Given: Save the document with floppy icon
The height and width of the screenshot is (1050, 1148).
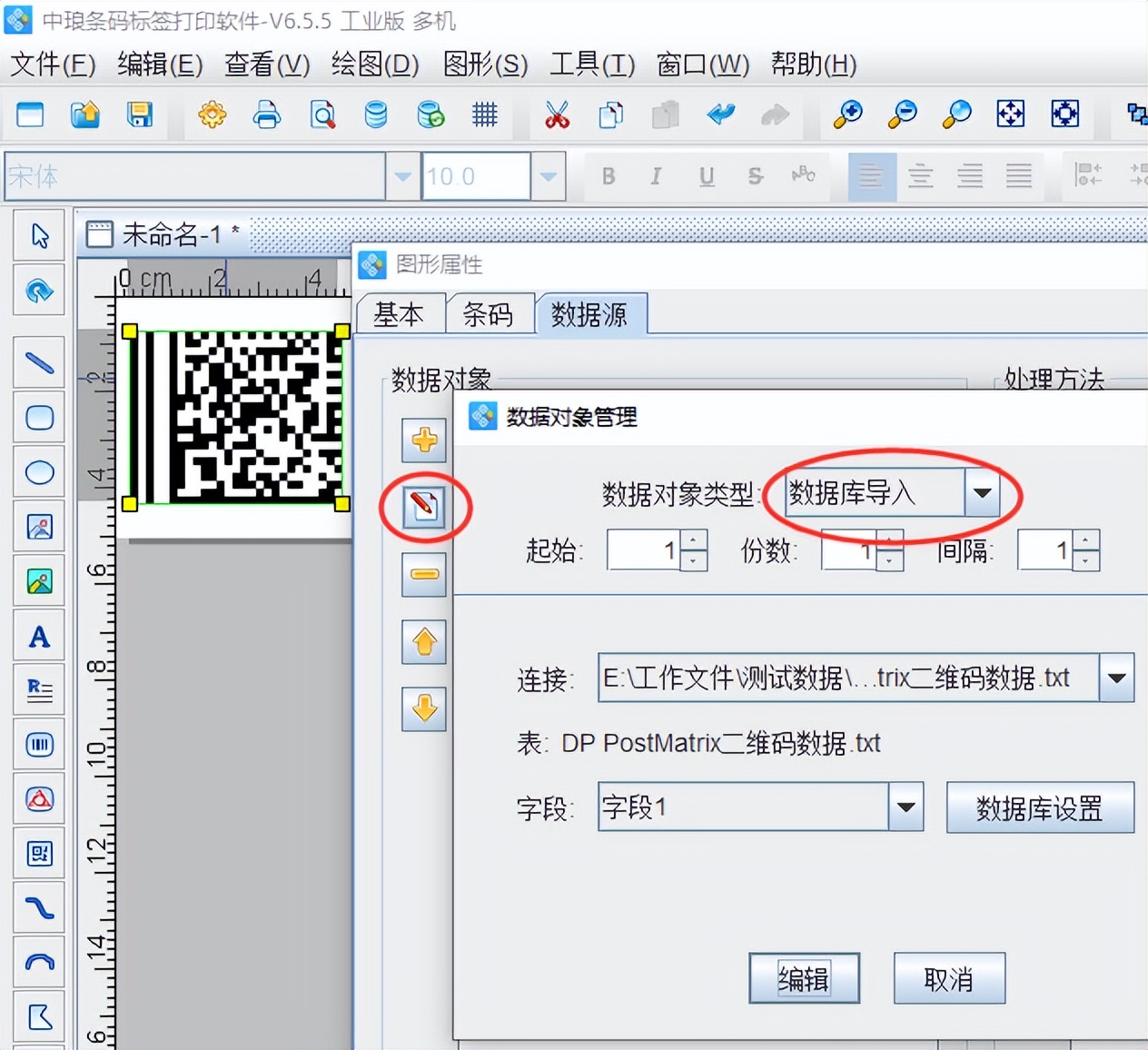Looking at the screenshot, I should point(139,114).
